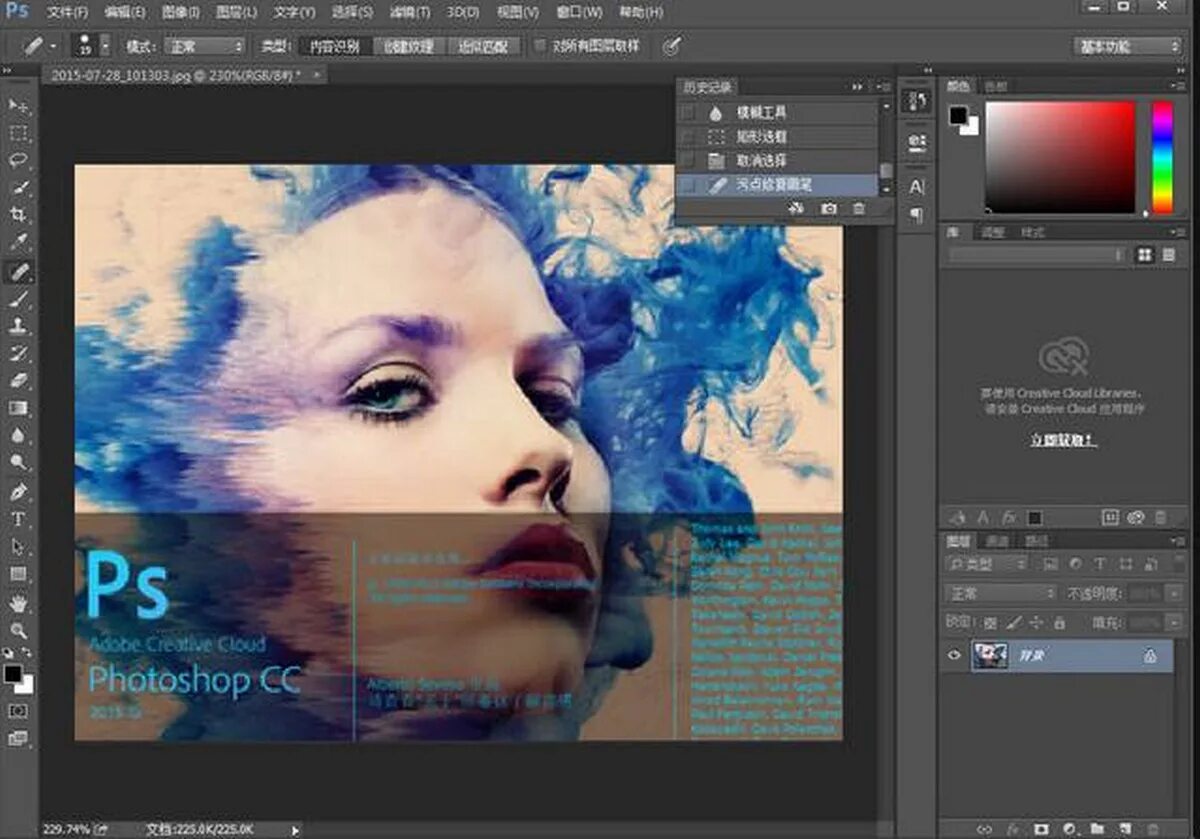
Task: Open the 文件(F) File menu
Action: 68,12
